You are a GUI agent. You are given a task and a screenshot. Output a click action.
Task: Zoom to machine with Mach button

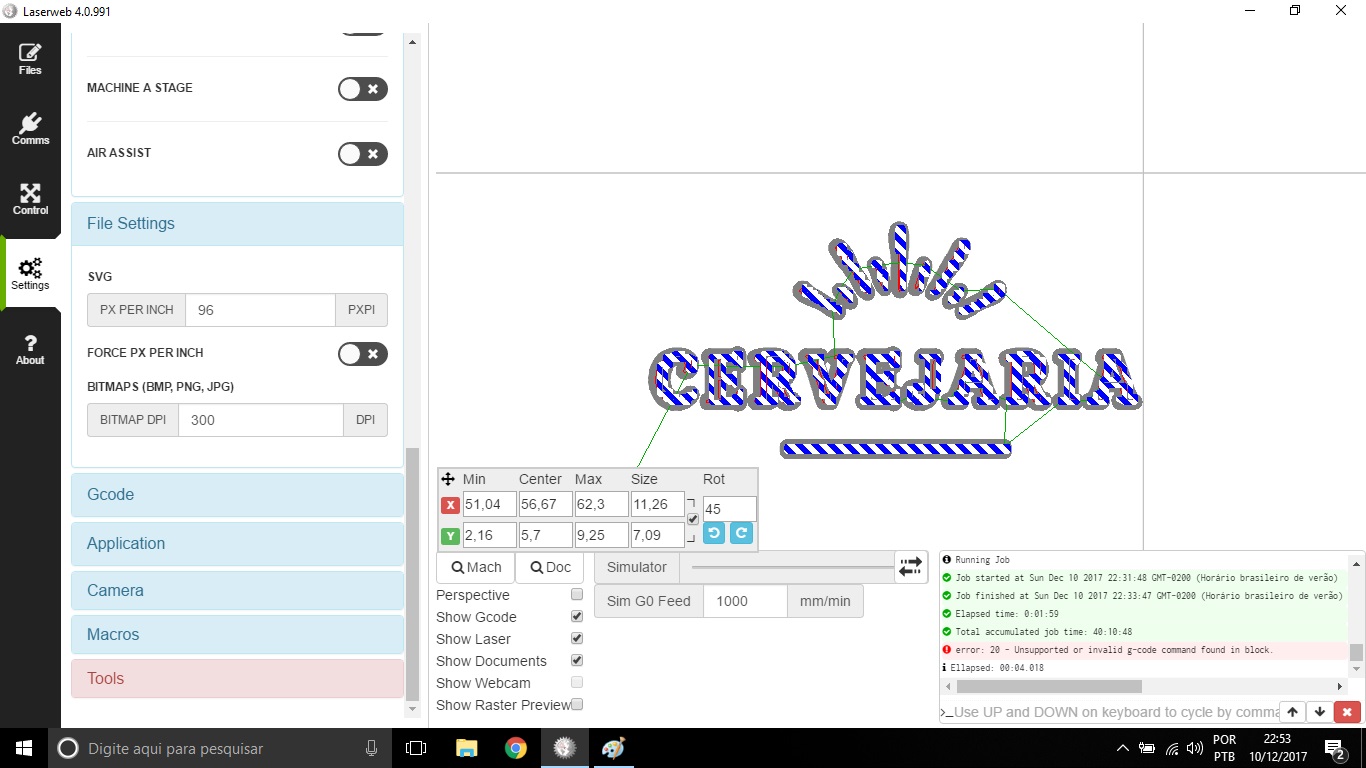tap(475, 567)
